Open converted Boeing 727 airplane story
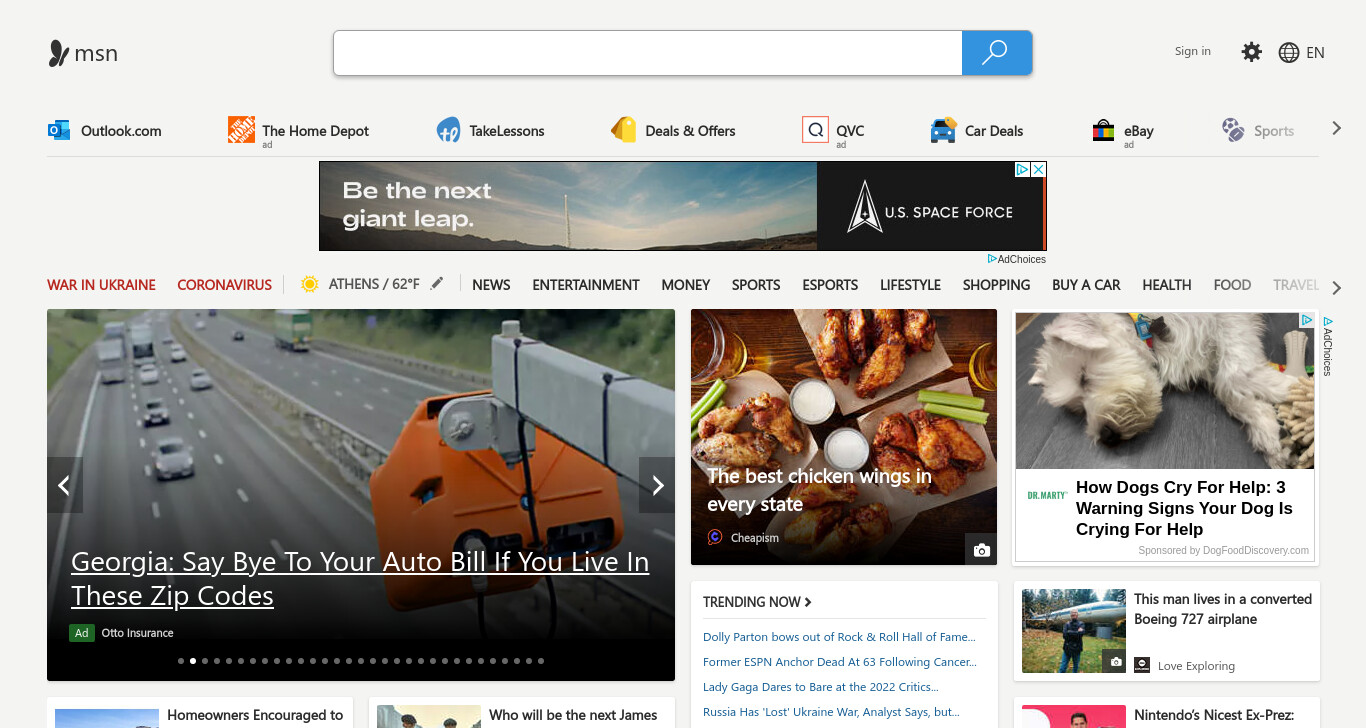The image size is (1366, 728). [x=1223, y=609]
